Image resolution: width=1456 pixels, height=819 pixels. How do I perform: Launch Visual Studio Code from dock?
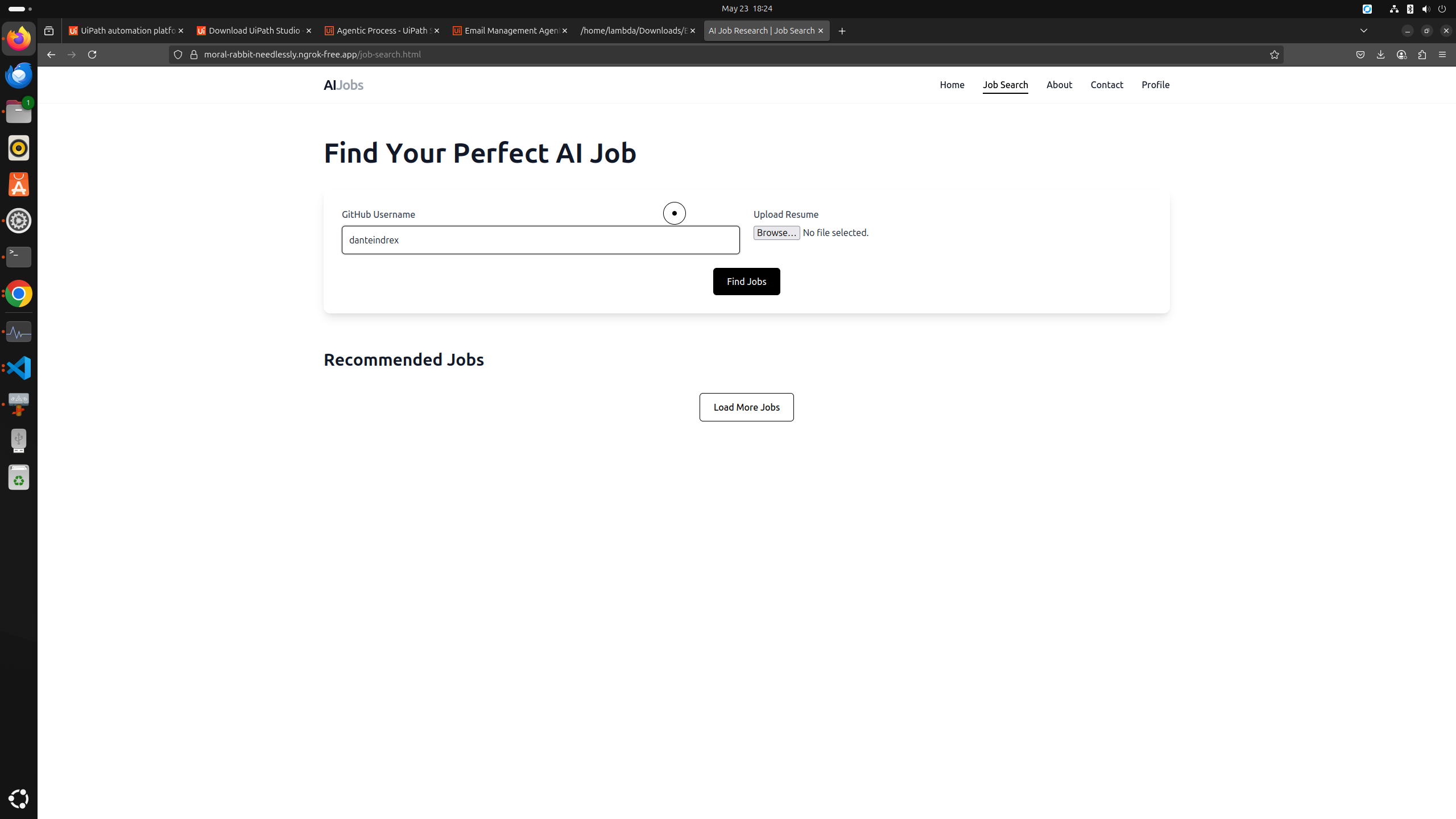(19, 368)
